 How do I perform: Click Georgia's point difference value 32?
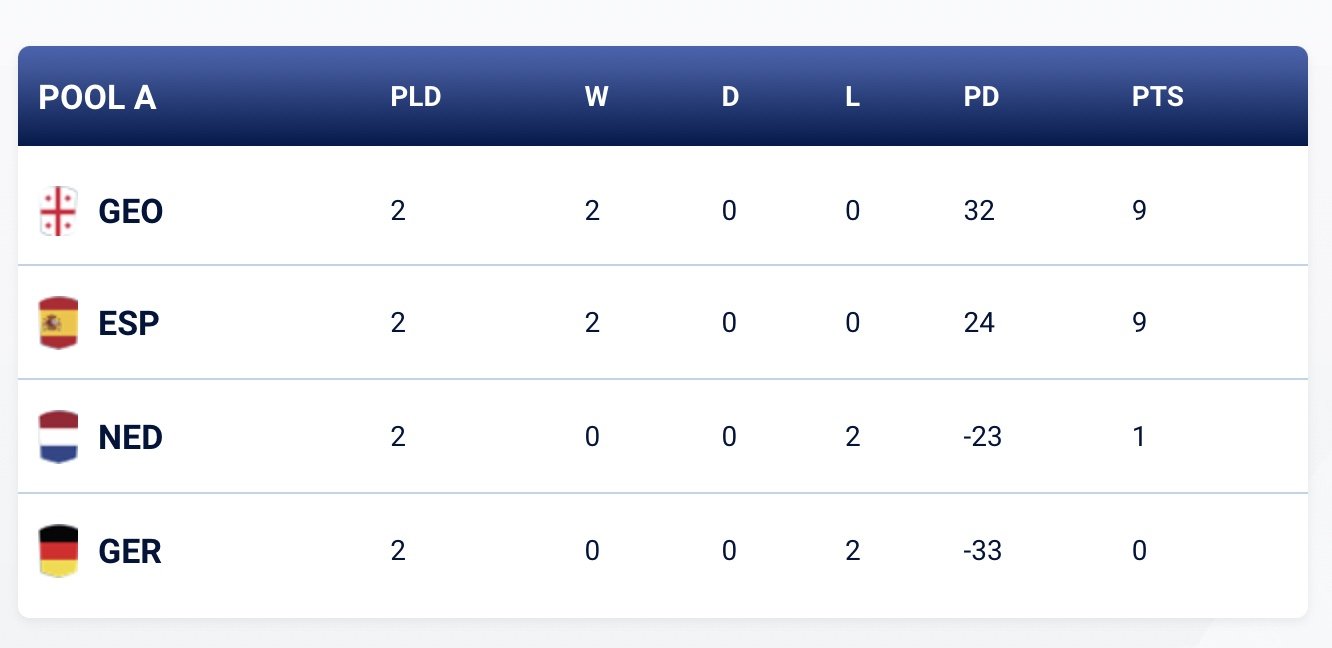pos(979,211)
